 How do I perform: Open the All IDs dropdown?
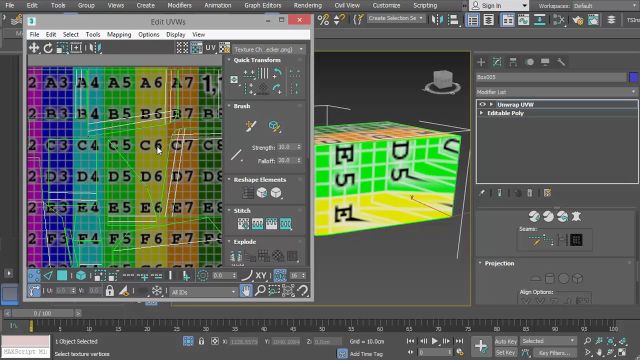coord(203,292)
